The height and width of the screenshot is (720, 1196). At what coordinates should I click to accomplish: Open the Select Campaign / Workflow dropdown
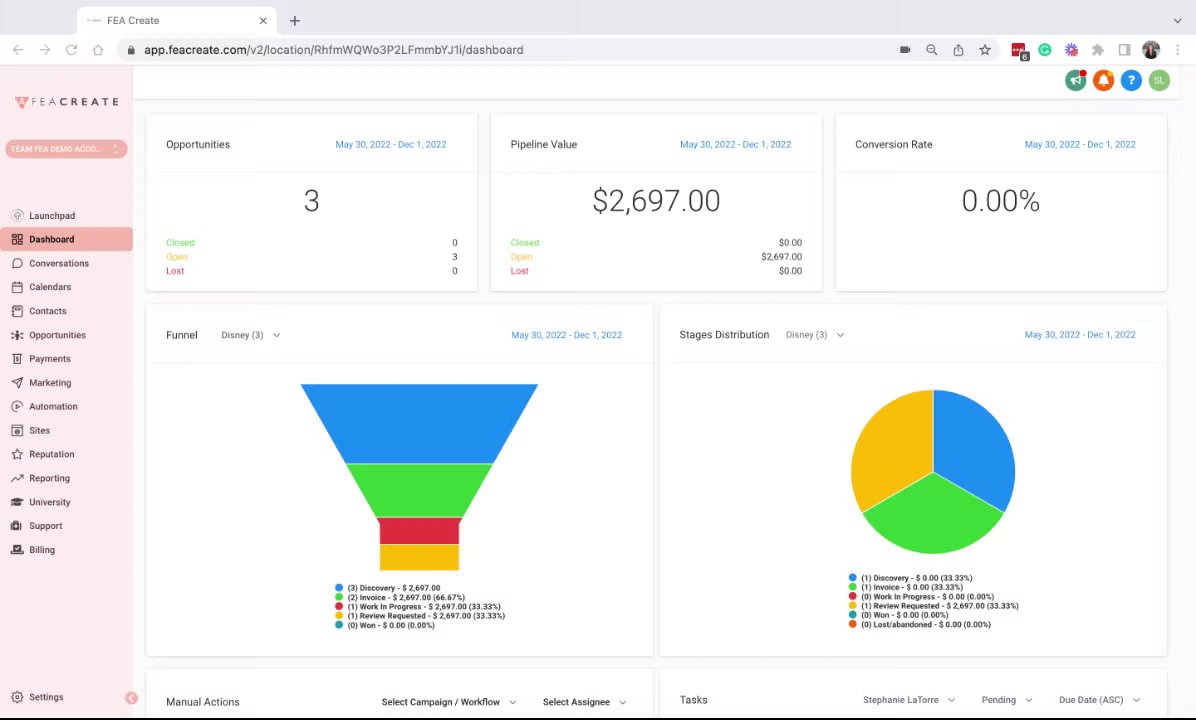[448, 702]
